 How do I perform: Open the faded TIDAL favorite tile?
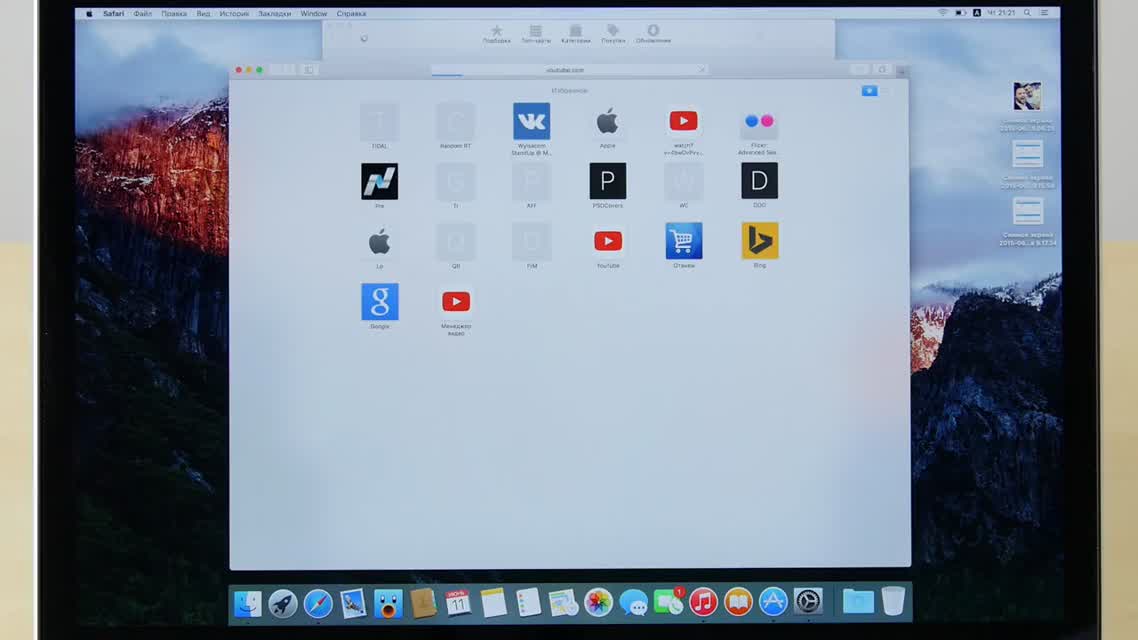click(x=380, y=121)
